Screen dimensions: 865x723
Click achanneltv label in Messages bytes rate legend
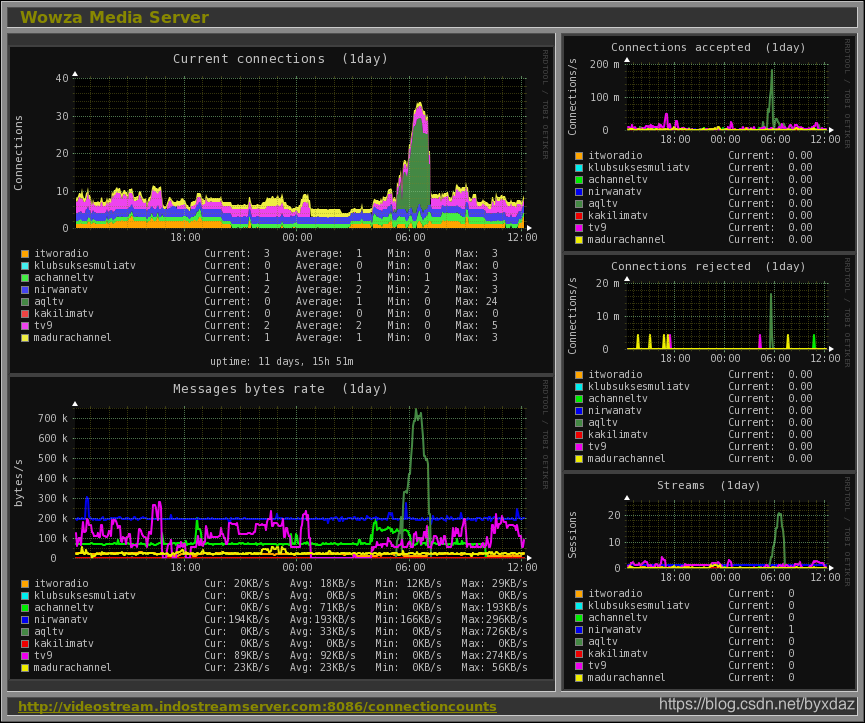pyautogui.click(x=64, y=608)
